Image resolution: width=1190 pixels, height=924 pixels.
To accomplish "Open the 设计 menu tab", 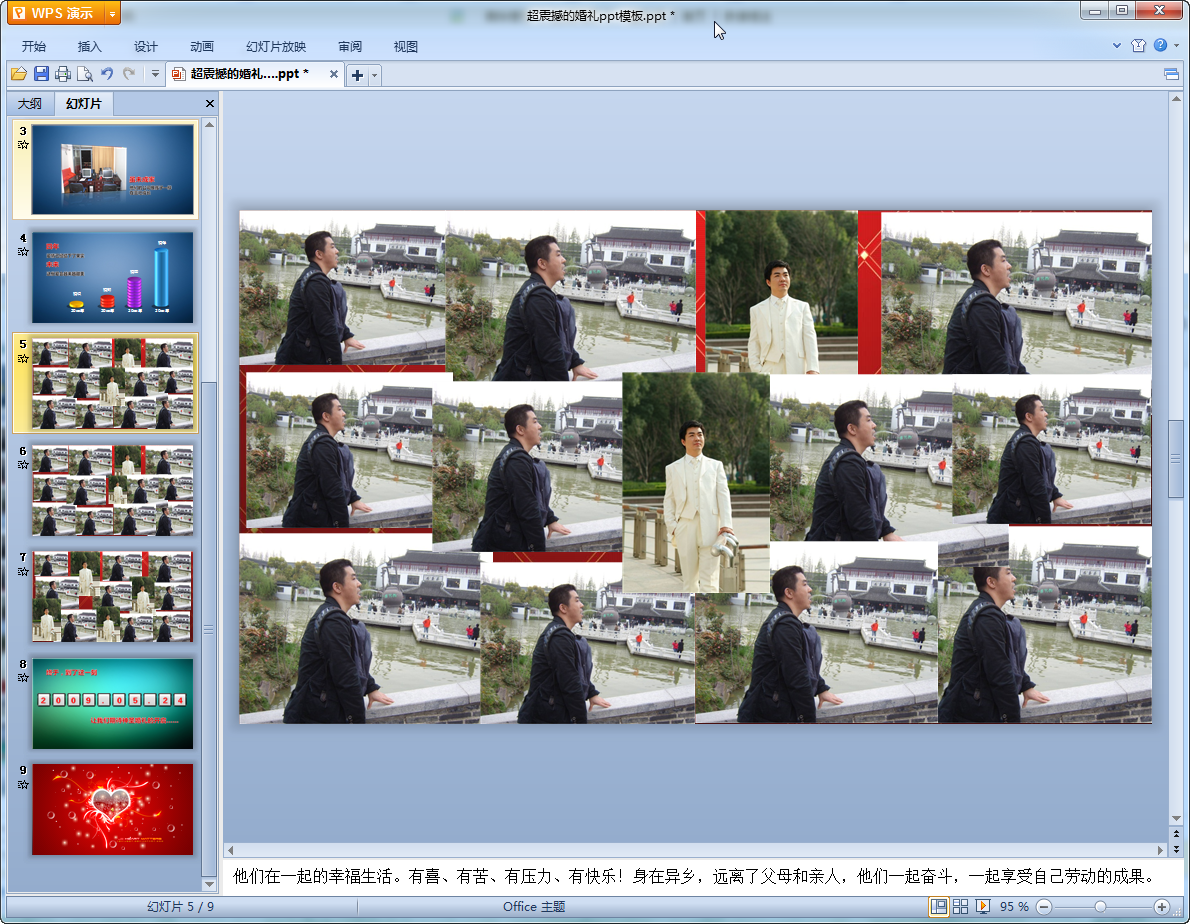I will [145, 46].
